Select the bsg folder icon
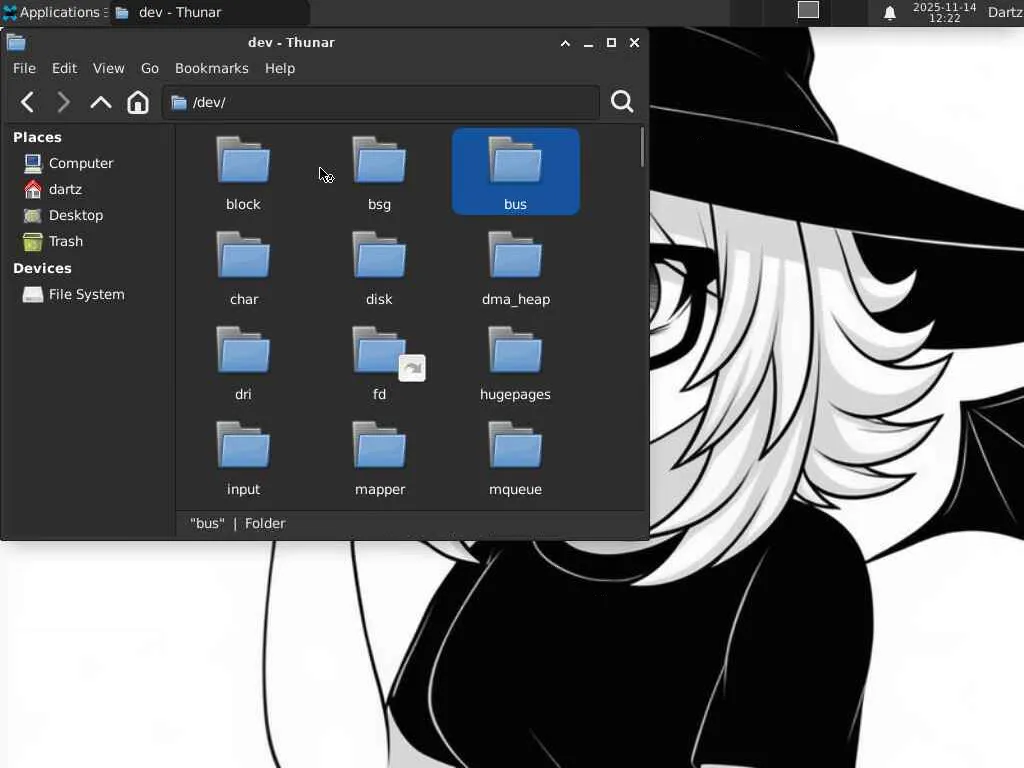1024x768 pixels. pyautogui.click(x=379, y=160)
